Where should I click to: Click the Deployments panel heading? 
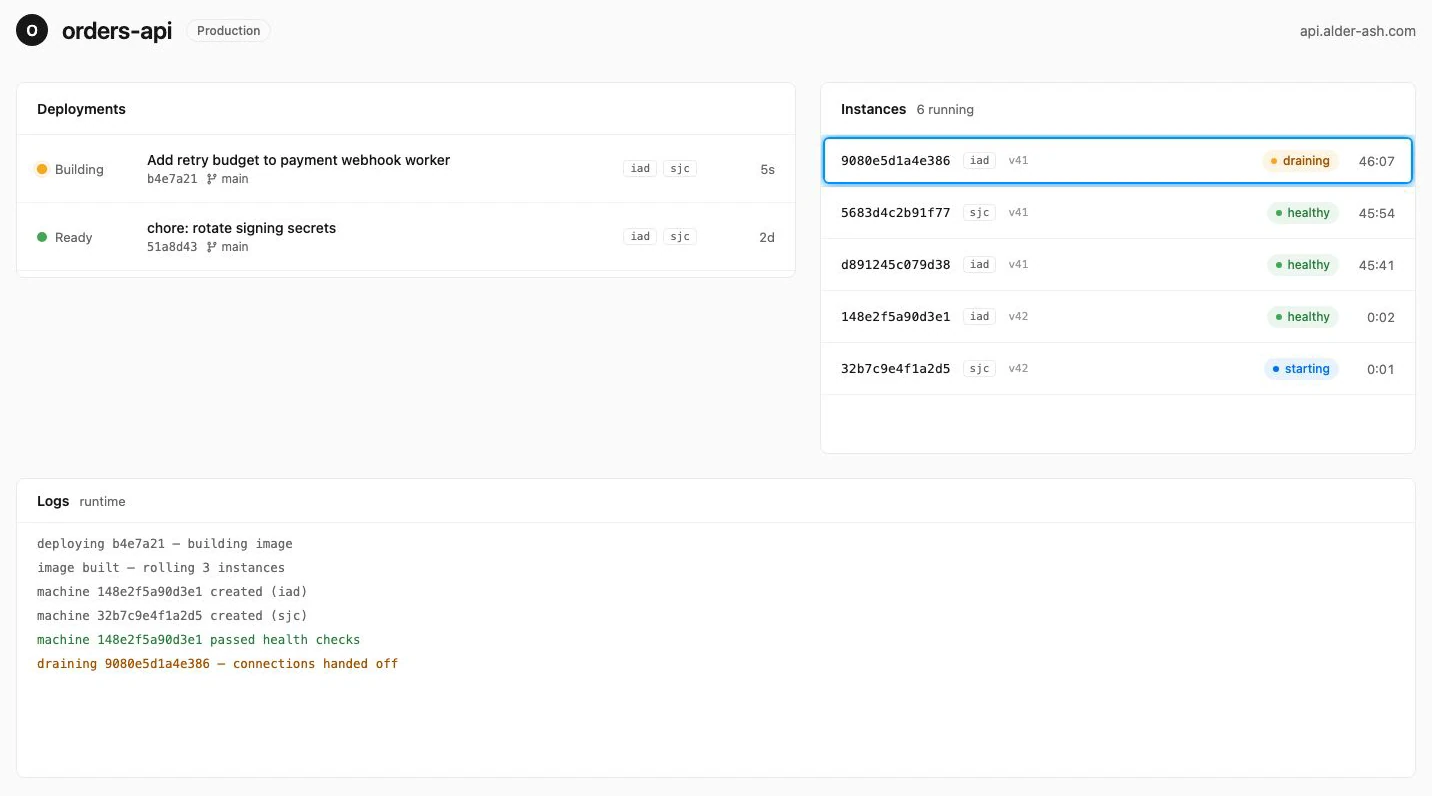pyautogui.click(x=81, y=109)
